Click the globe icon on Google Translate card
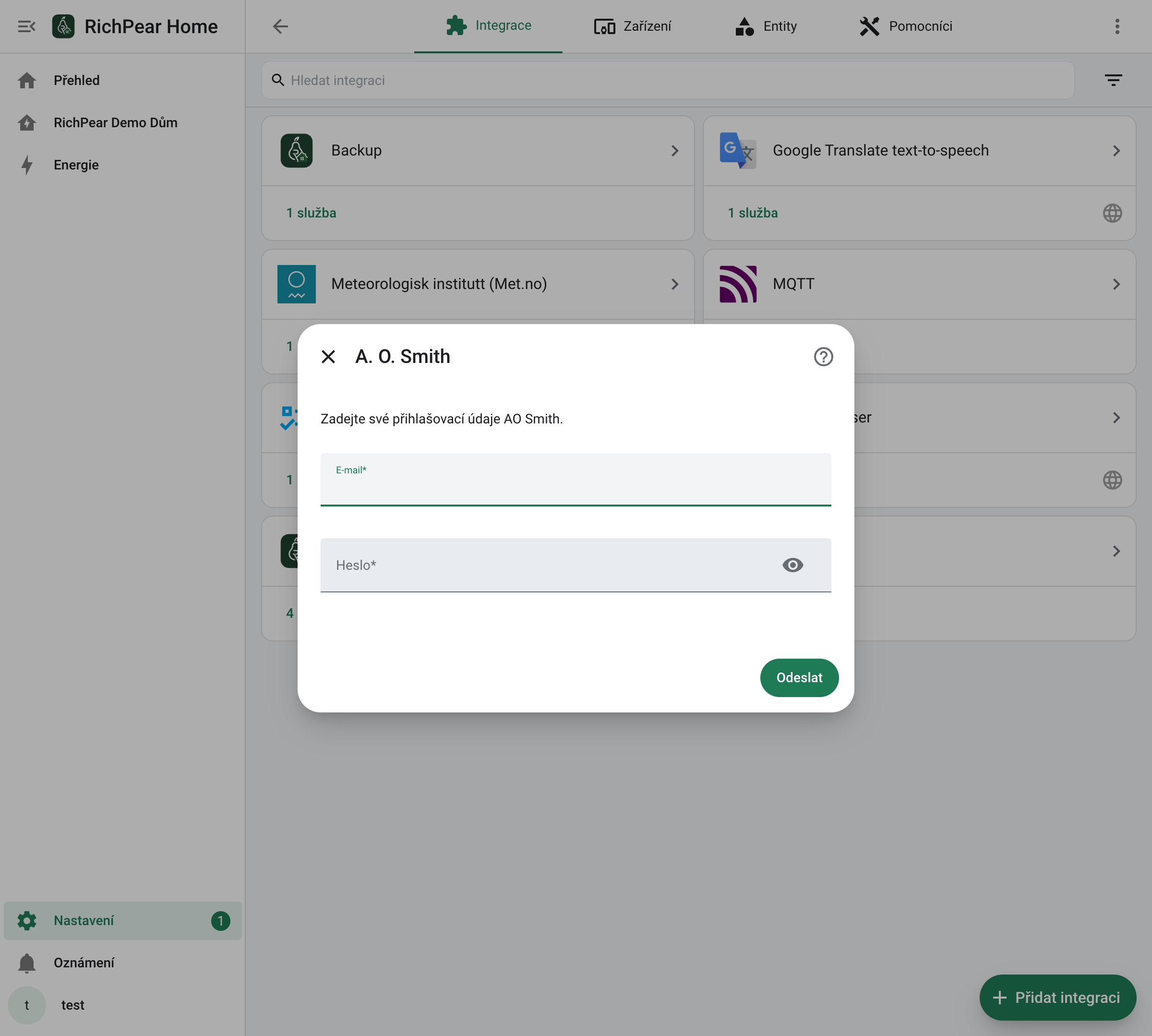Screen dimensions: 1152x1036 tap(1112, 214)
